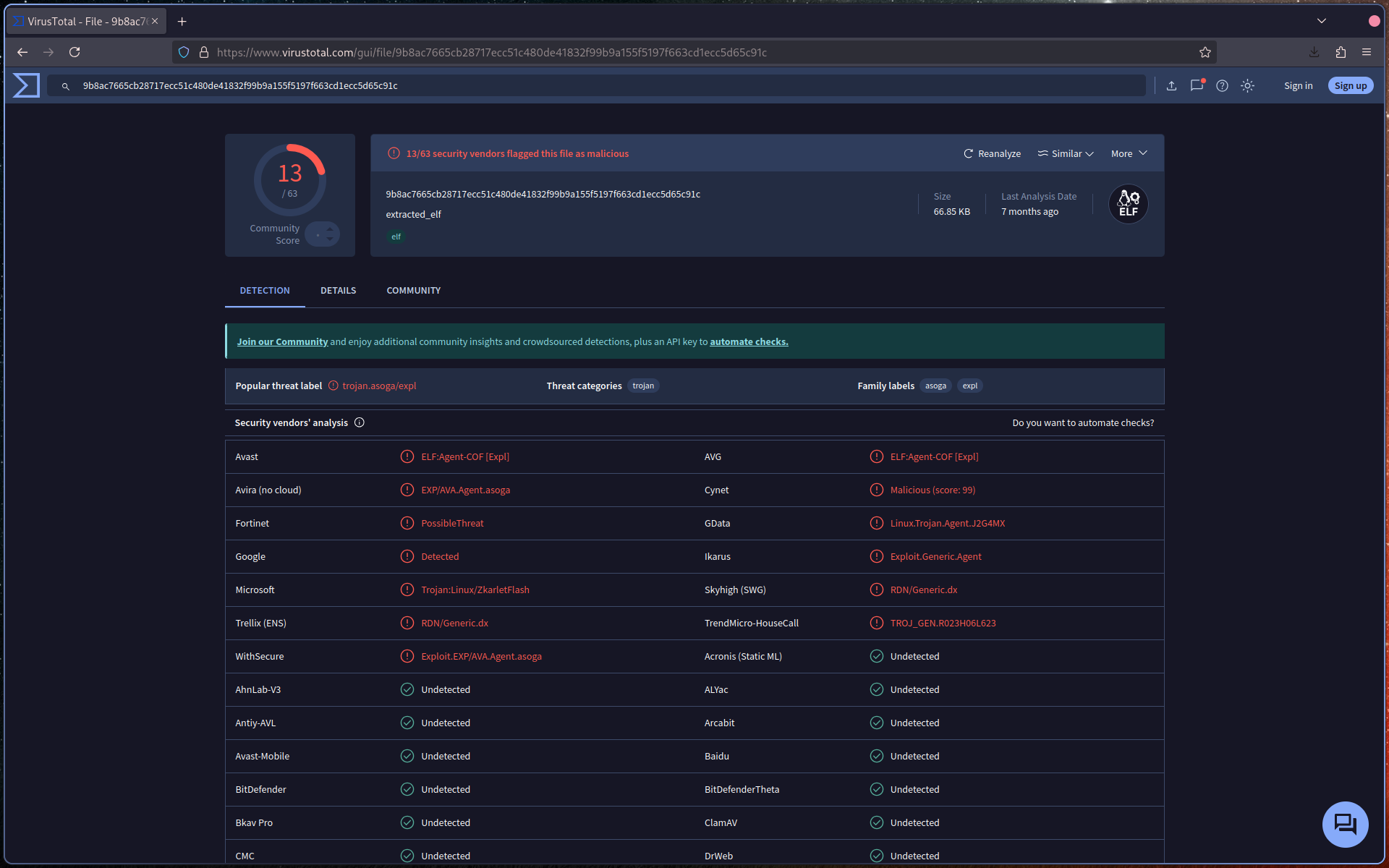Select the VirusTotal browser tab
Image resolution: width=1389 pixels, height=868 pixels.
86,22
